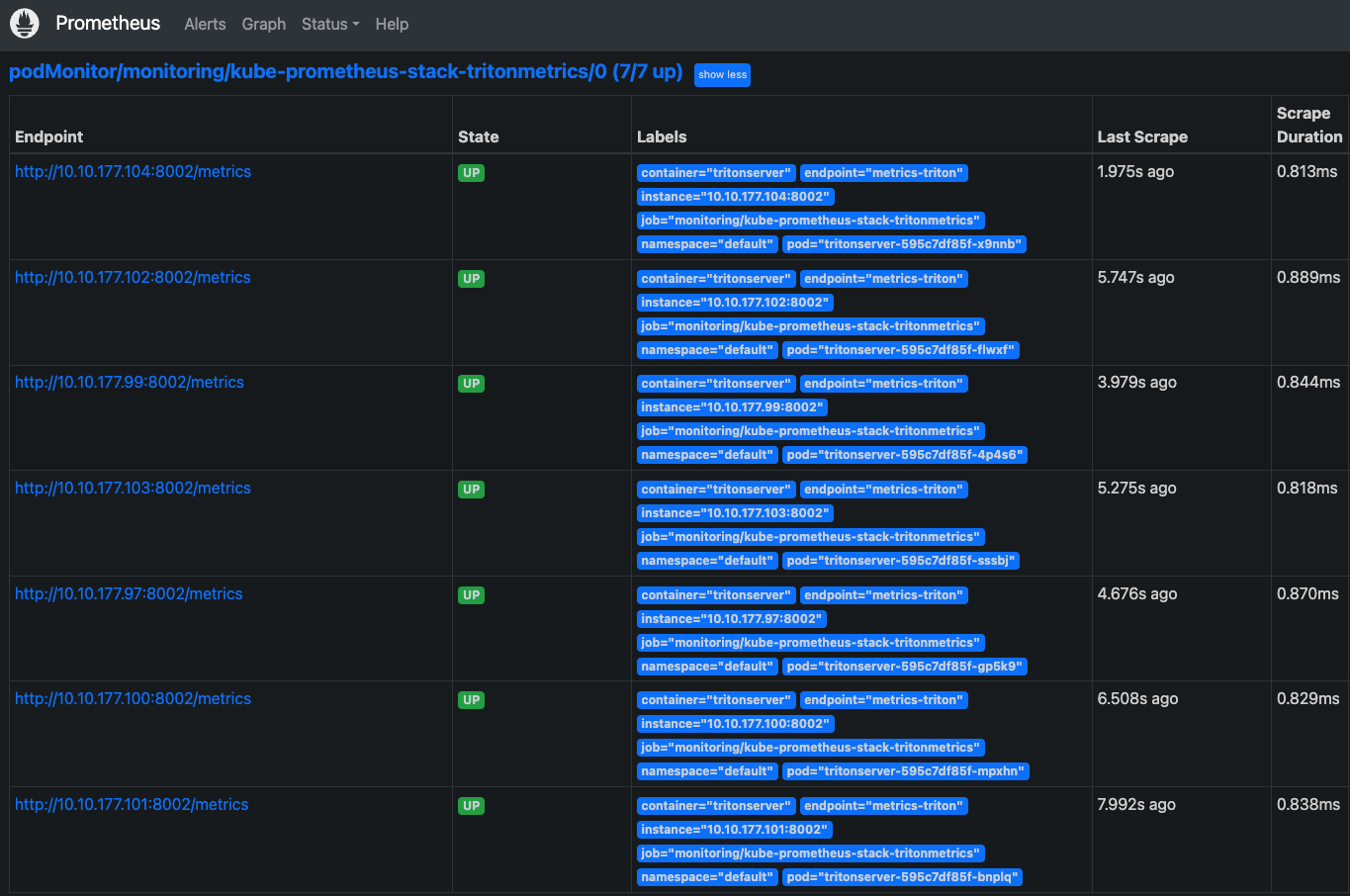Image resolution: width=1350 pixels, height=896 pixels.
Task: Click the UP badge for 10.10.177.100
Action: point(471,700)
